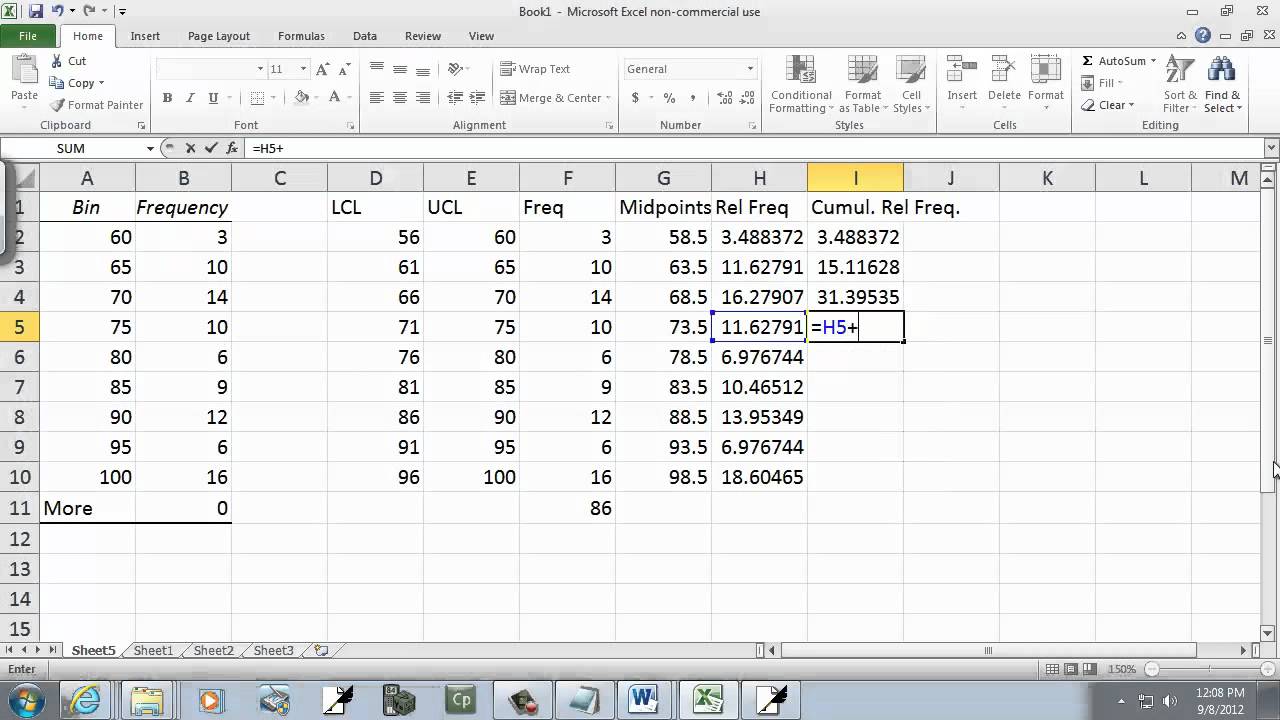Viewport: 1280px width, 720px height.
Task: Open the Fill Color bucket swatch
Action: click(301, 98)
